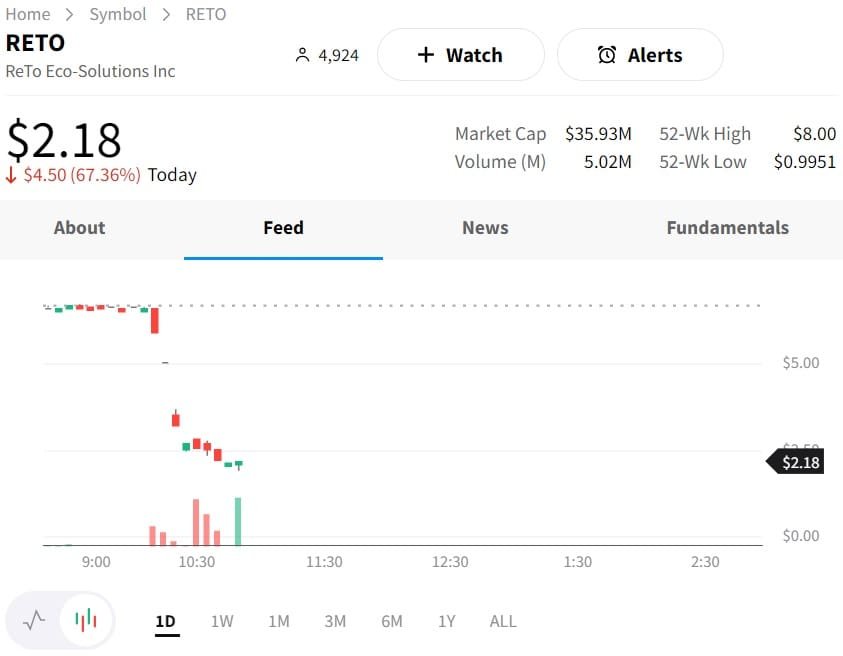Image resolution: width=843 pixels, height=656 pixels.
Task: Select the 1M time range
Action: (x=279, y=621)
